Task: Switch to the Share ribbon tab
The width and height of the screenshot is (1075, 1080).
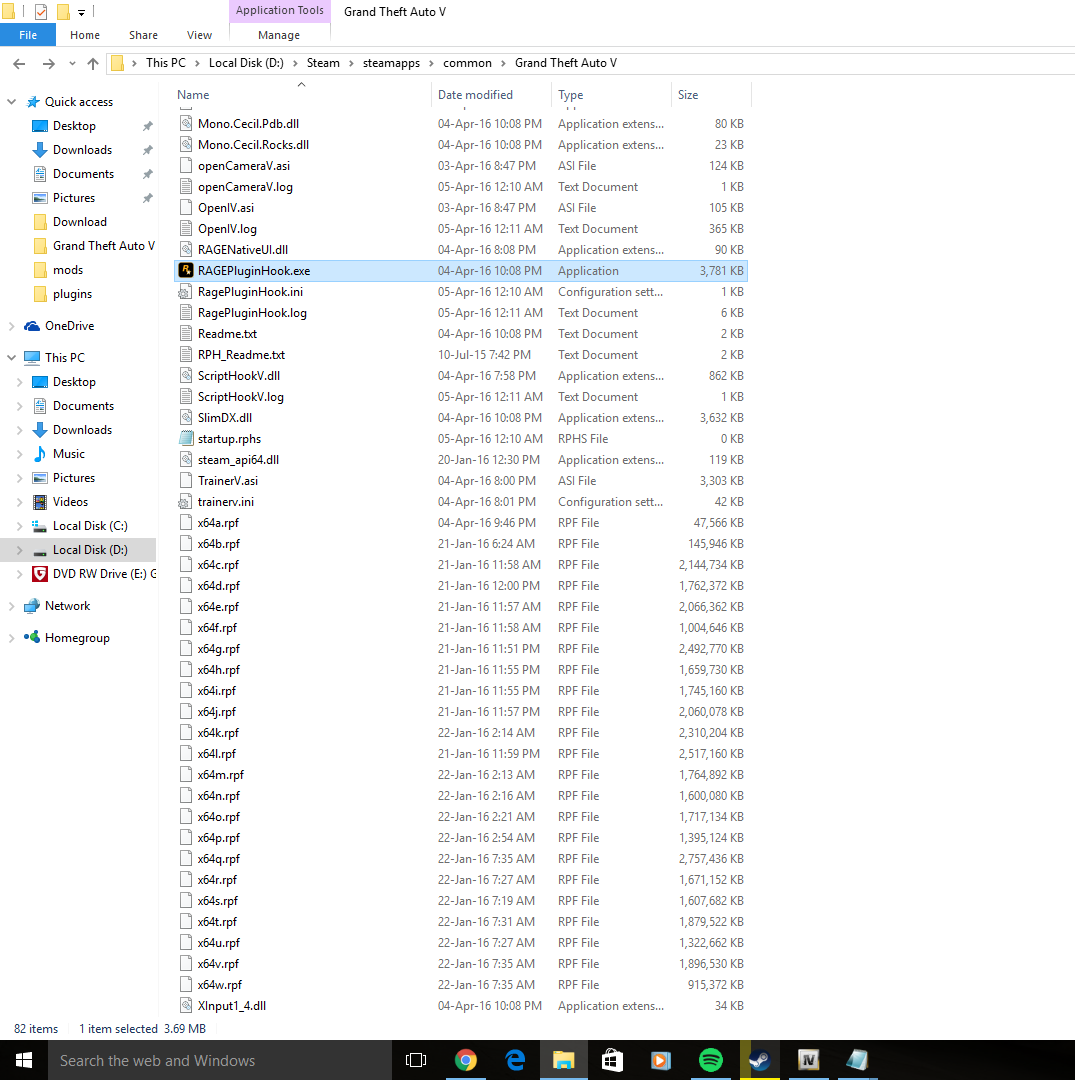Action: point(143,35)
